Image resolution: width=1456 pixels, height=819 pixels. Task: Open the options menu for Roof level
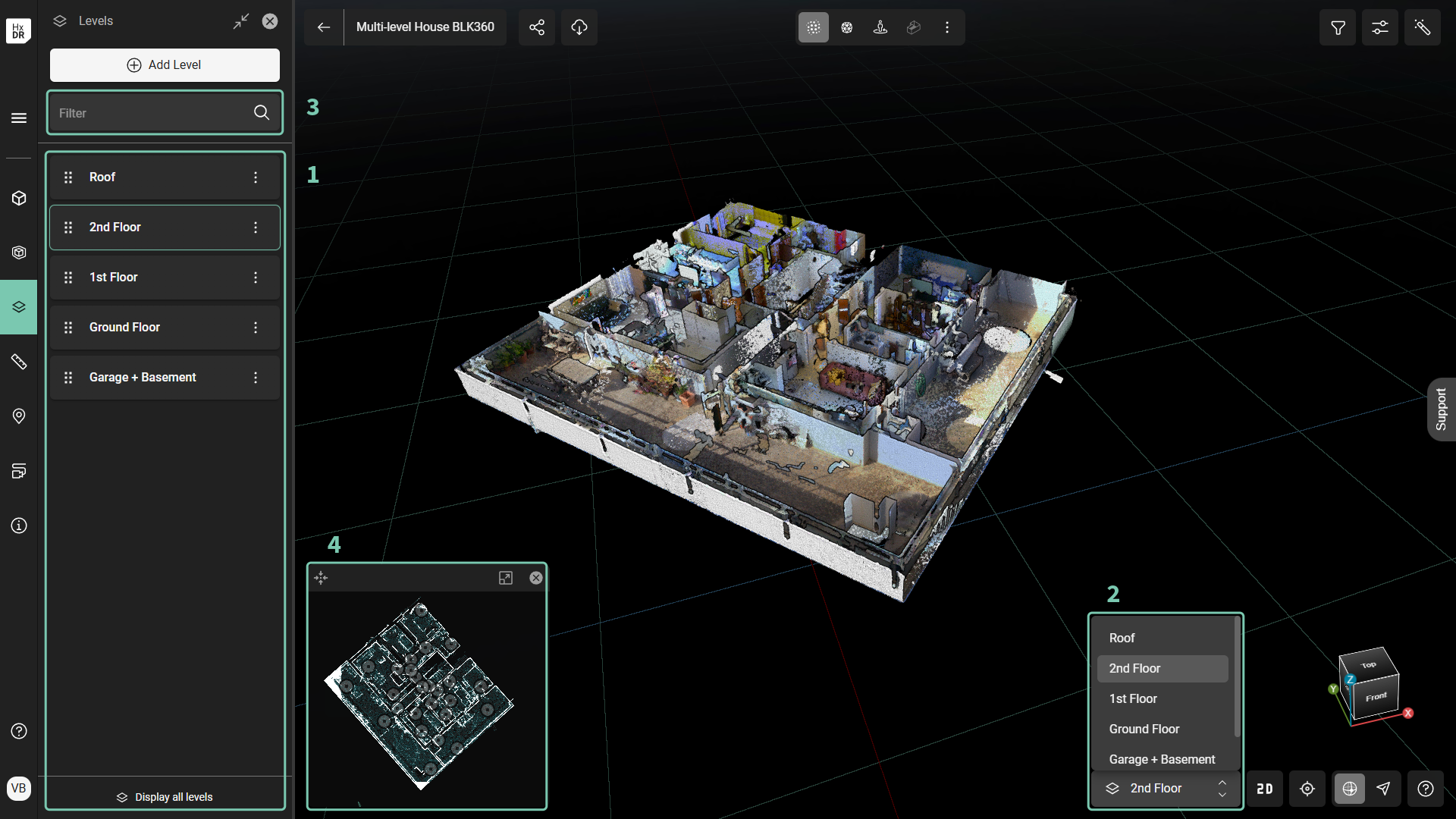(x=256, y=177)
